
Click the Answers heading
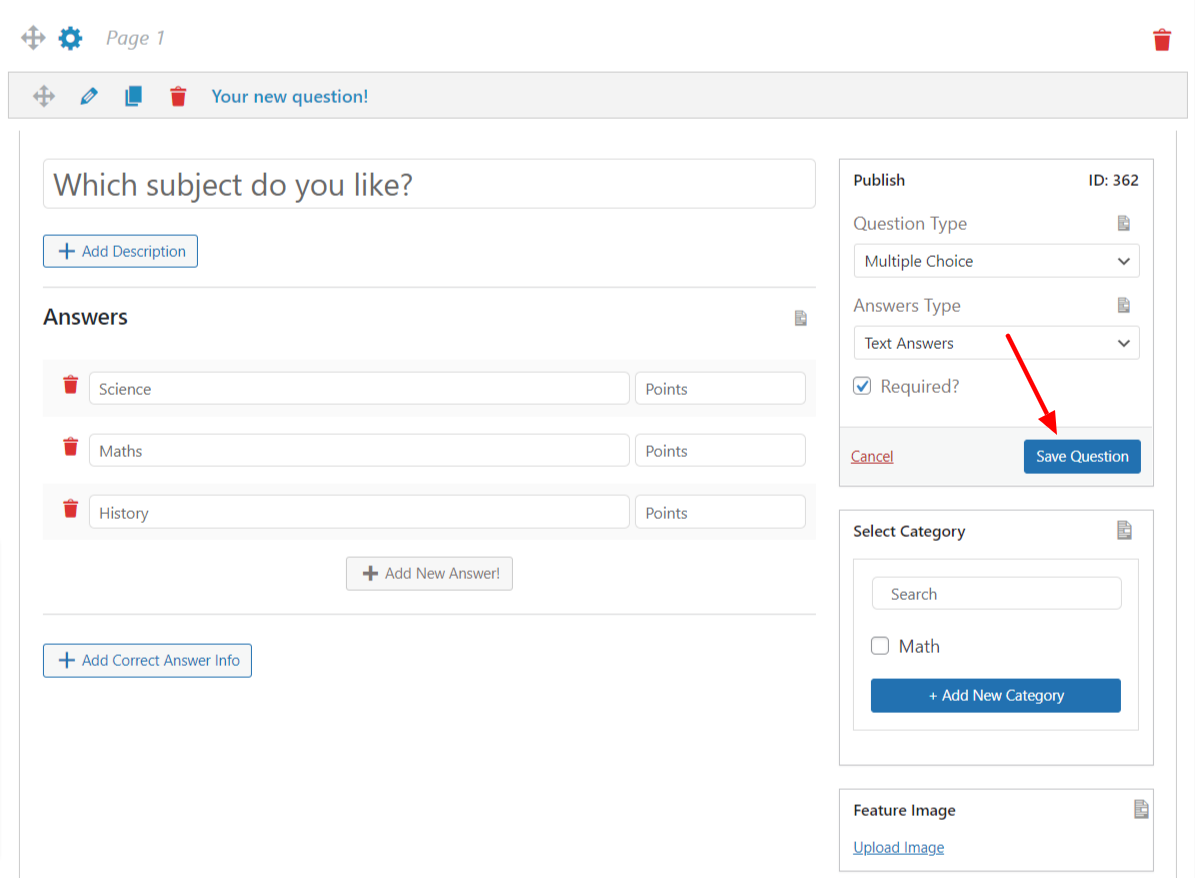tap(85, 317)
